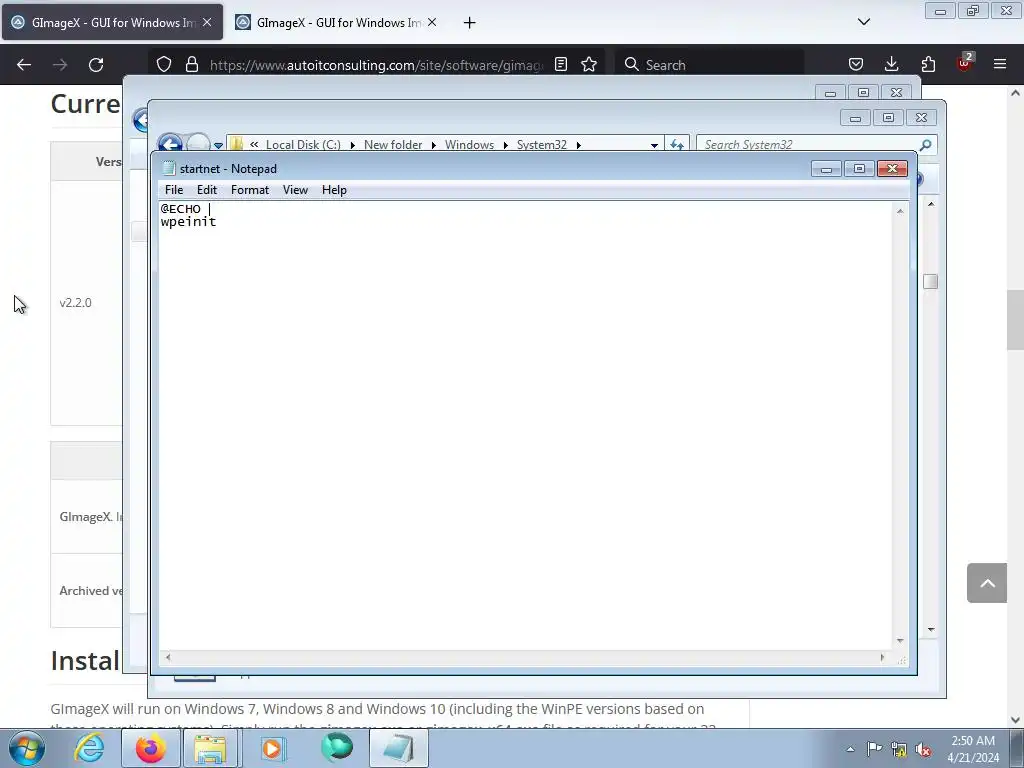Open the Notepad View menu
The width and height of the screenshot is (1024, 768).
pos(295,190)
